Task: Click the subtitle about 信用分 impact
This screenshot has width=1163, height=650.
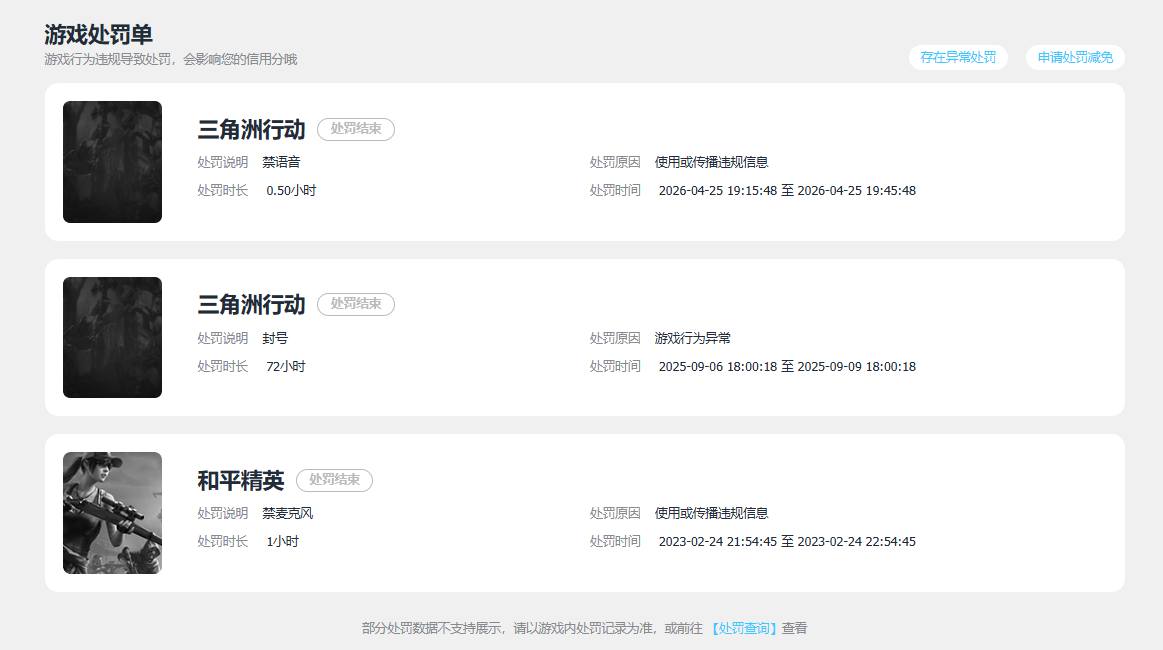Action: pyautogui.click(x=171, y=59)
